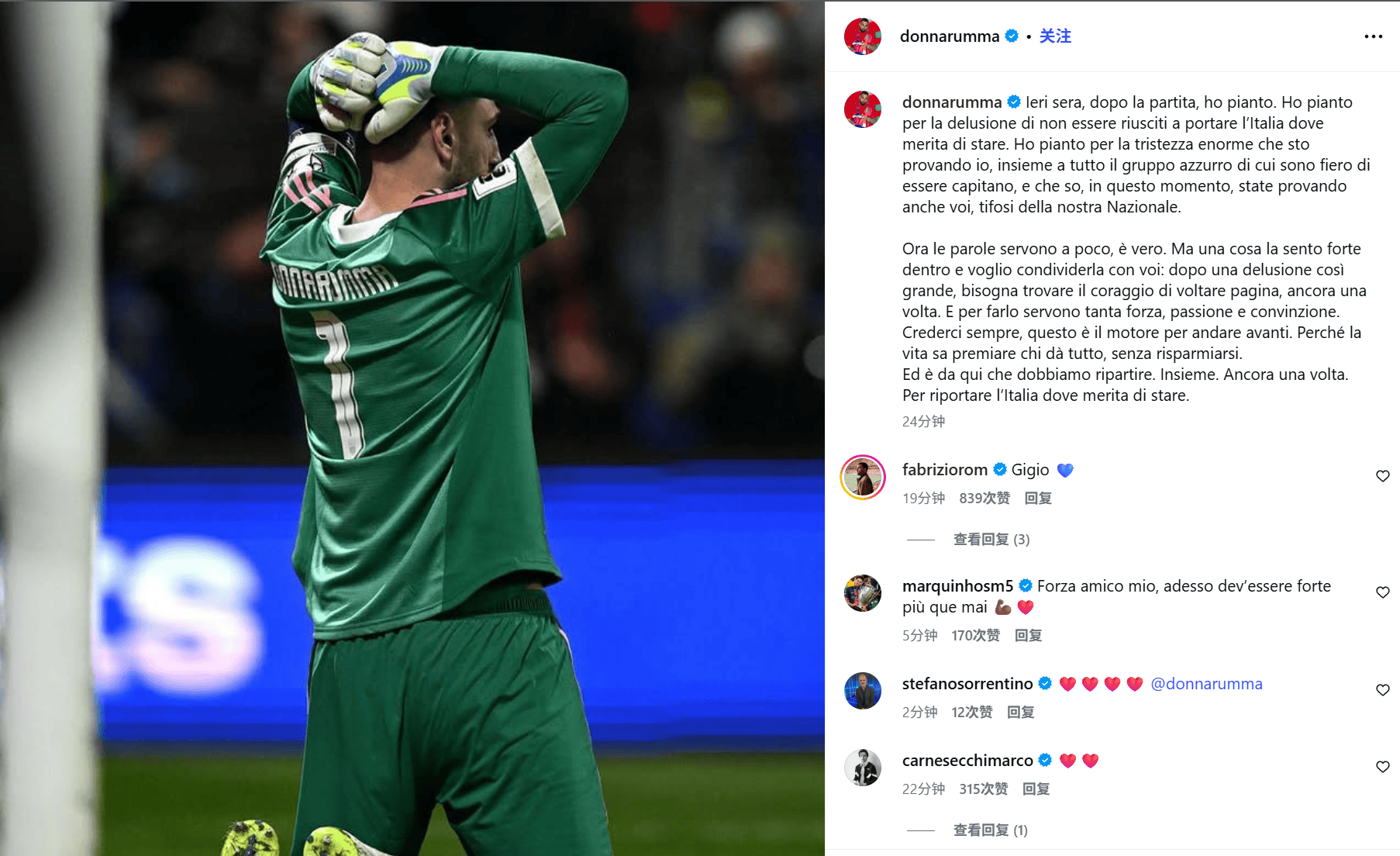The height and width of the screenshot is (856, 1400).
Task: Like marquinhosm5's comment with heart icon
Action: click(x=1382, y=592)
